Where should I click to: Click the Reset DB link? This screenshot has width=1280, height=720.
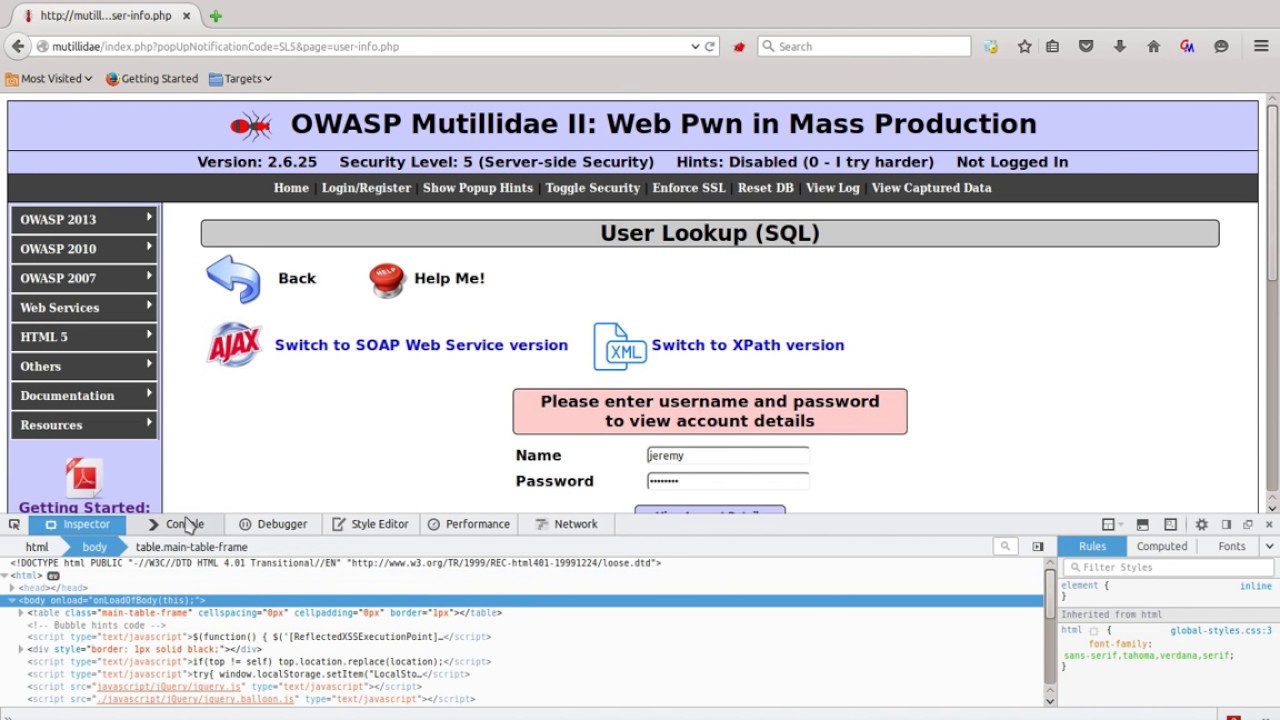[x=765, y=188]
